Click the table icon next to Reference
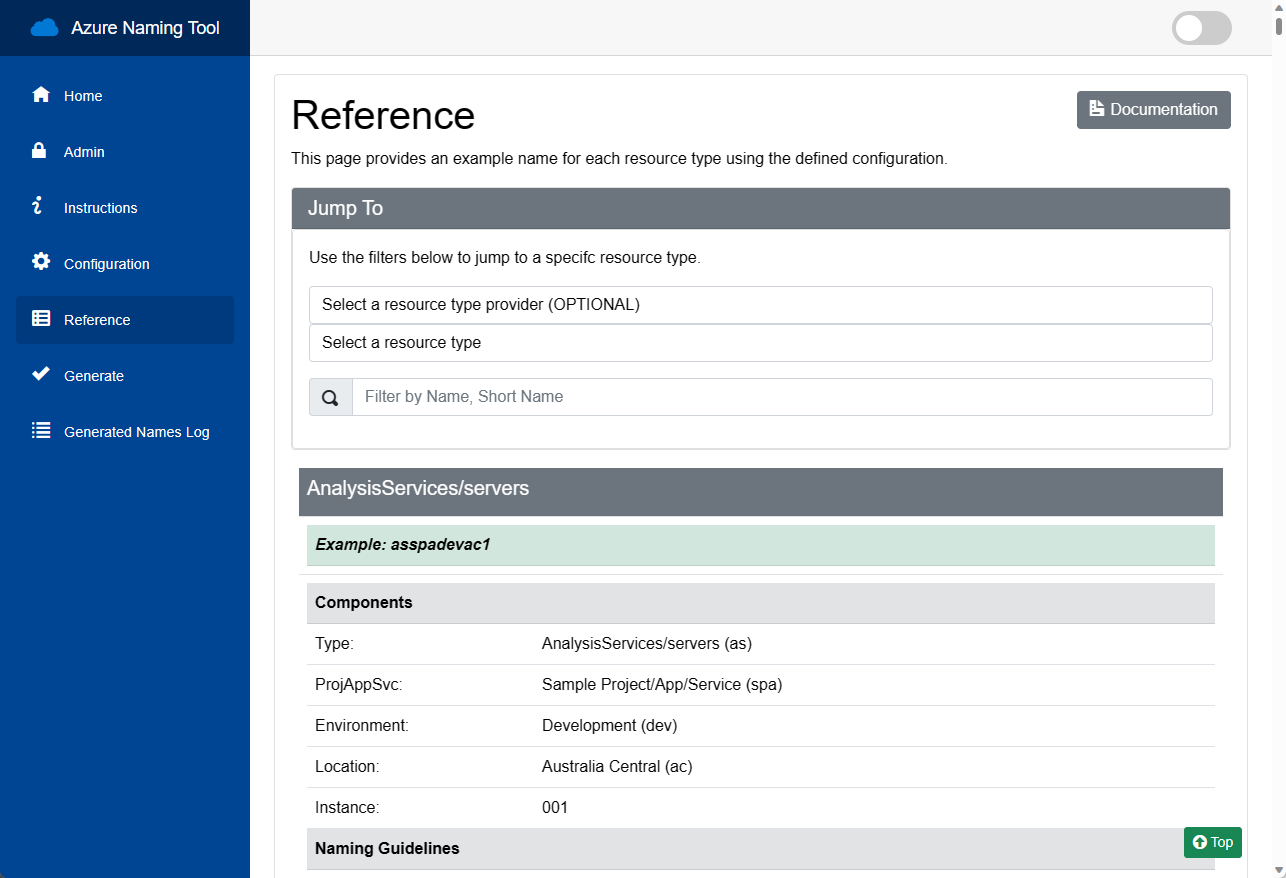Image resolution: width=1286 pixels, height=878 pixels. [40, 318]
